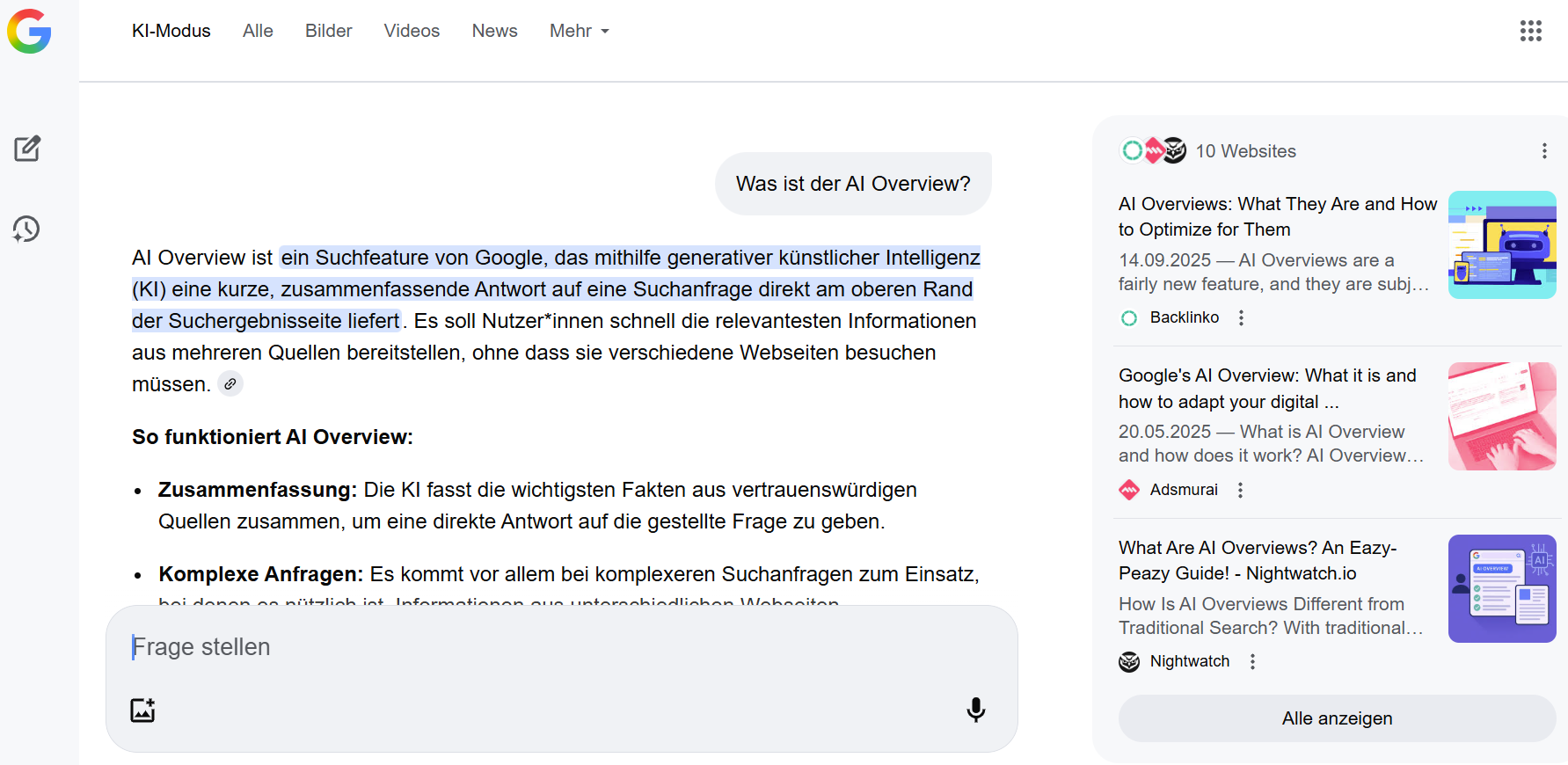Click the stacked site icons by '10 Websites'
The height and width of the screenshot is (765, 1568).
click(x=1153, y=150)
